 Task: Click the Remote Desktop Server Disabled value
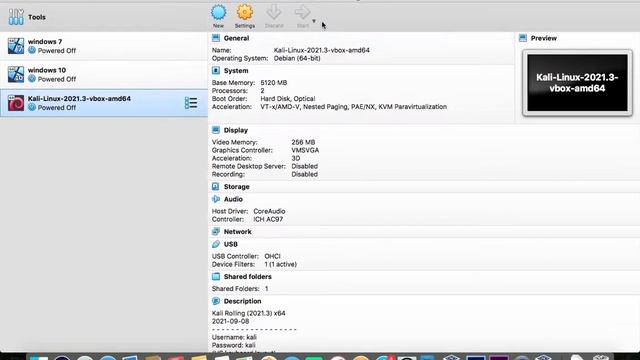point(304,166)
